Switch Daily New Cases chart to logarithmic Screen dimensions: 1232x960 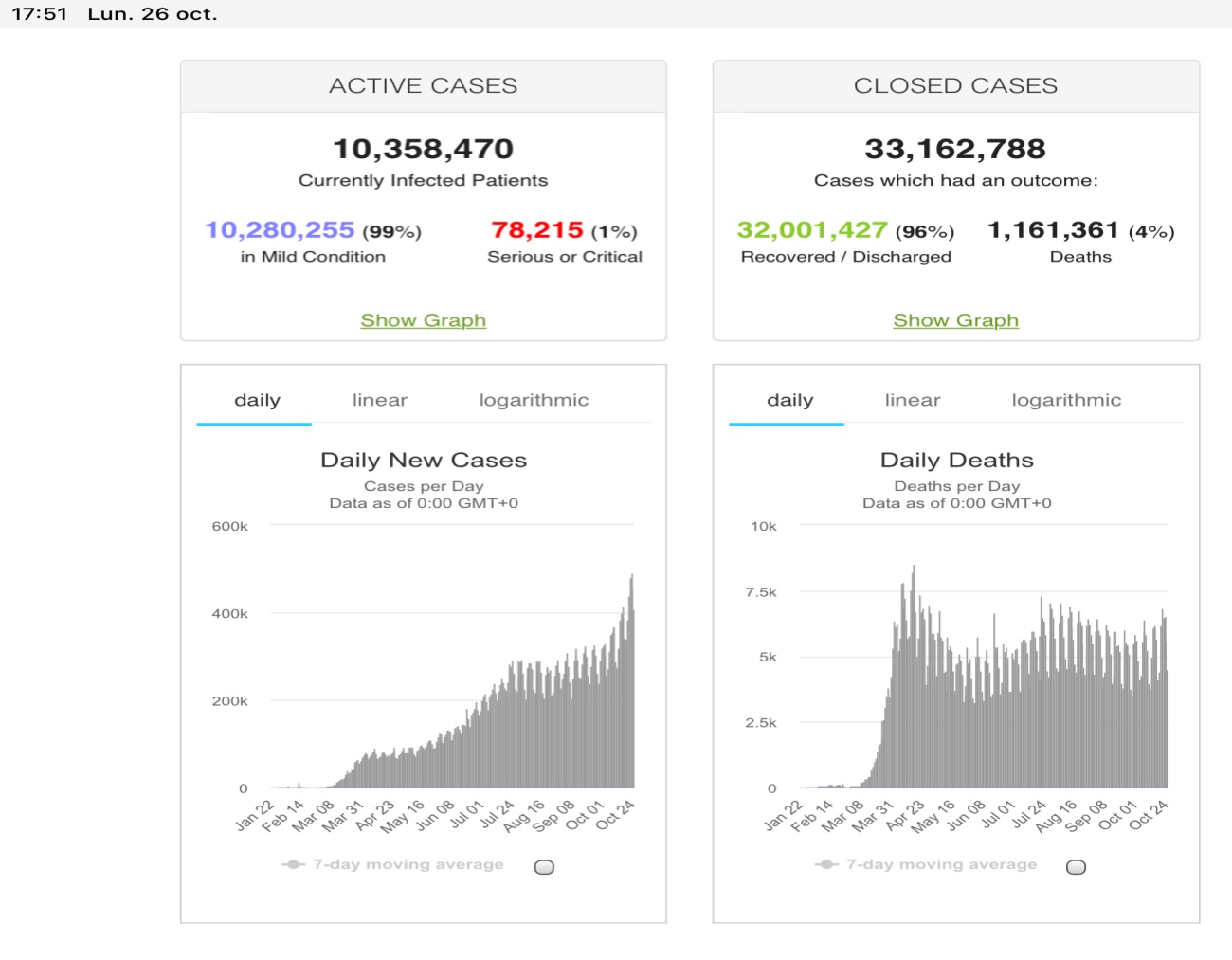tap(534, 400)
